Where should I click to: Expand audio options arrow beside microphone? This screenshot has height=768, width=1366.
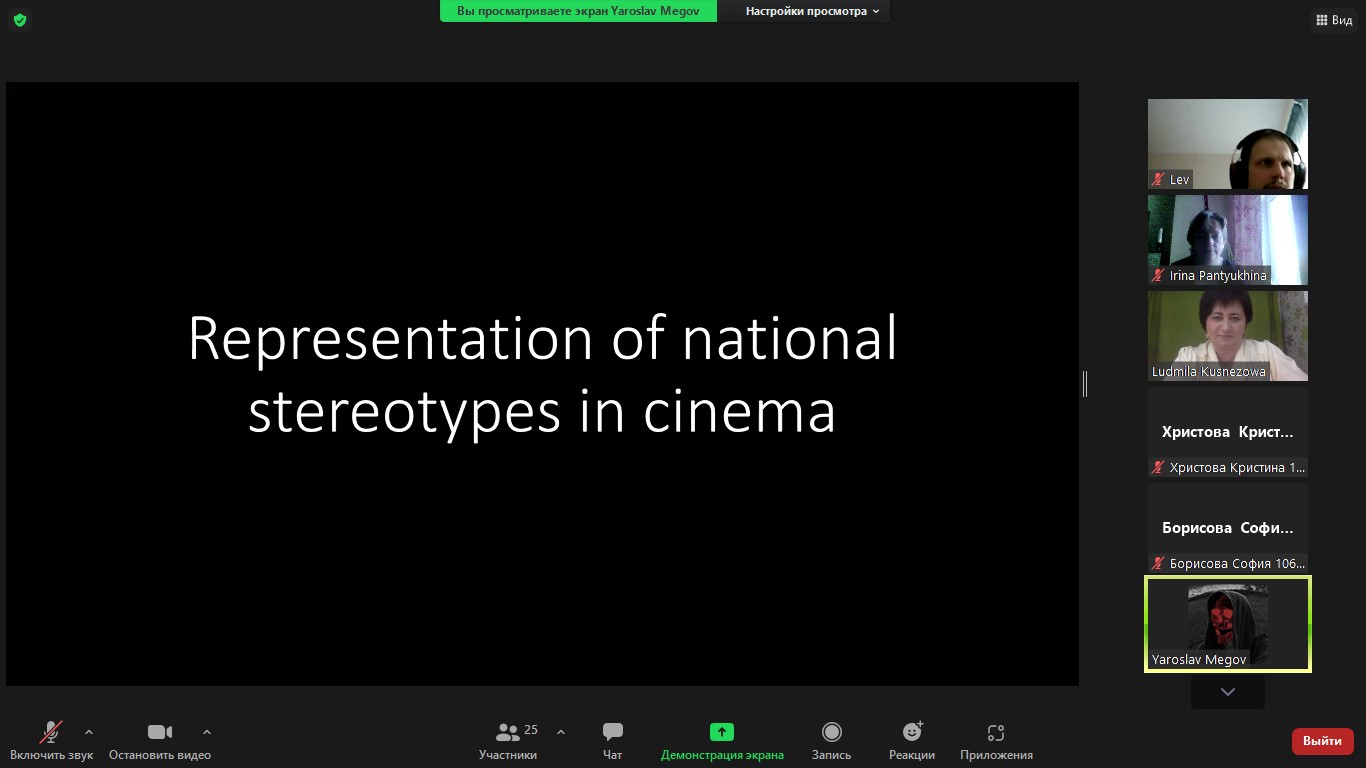point(89,732)
